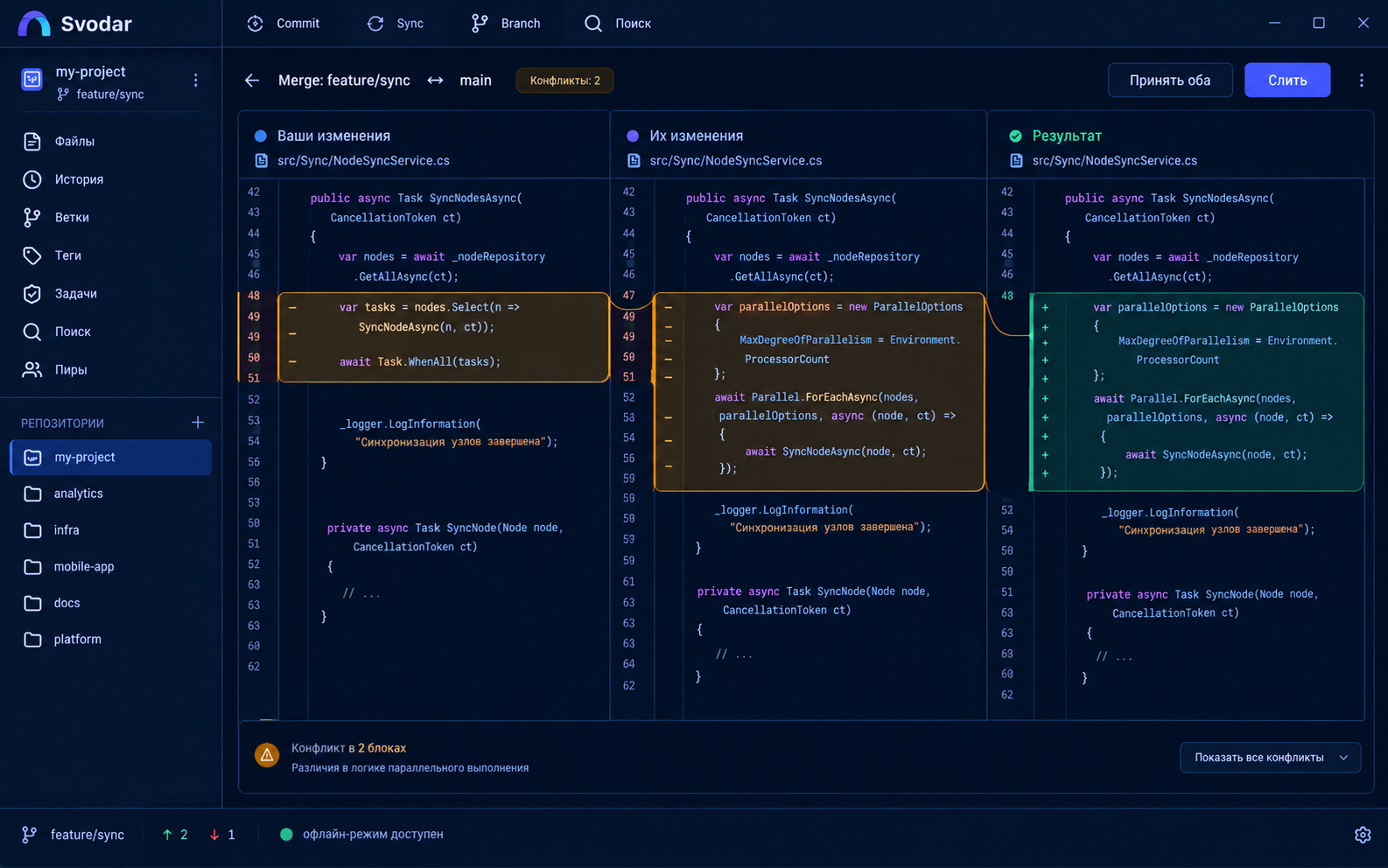Click the Результат green check icon
Screen dimensions: 1388x868
point(1015,136)
